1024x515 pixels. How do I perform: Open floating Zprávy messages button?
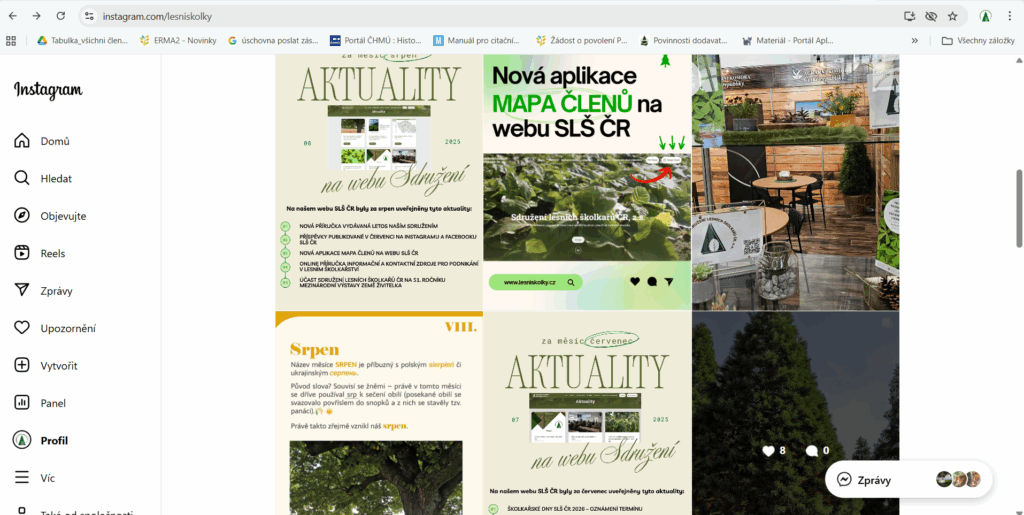[x=908, y=479]
